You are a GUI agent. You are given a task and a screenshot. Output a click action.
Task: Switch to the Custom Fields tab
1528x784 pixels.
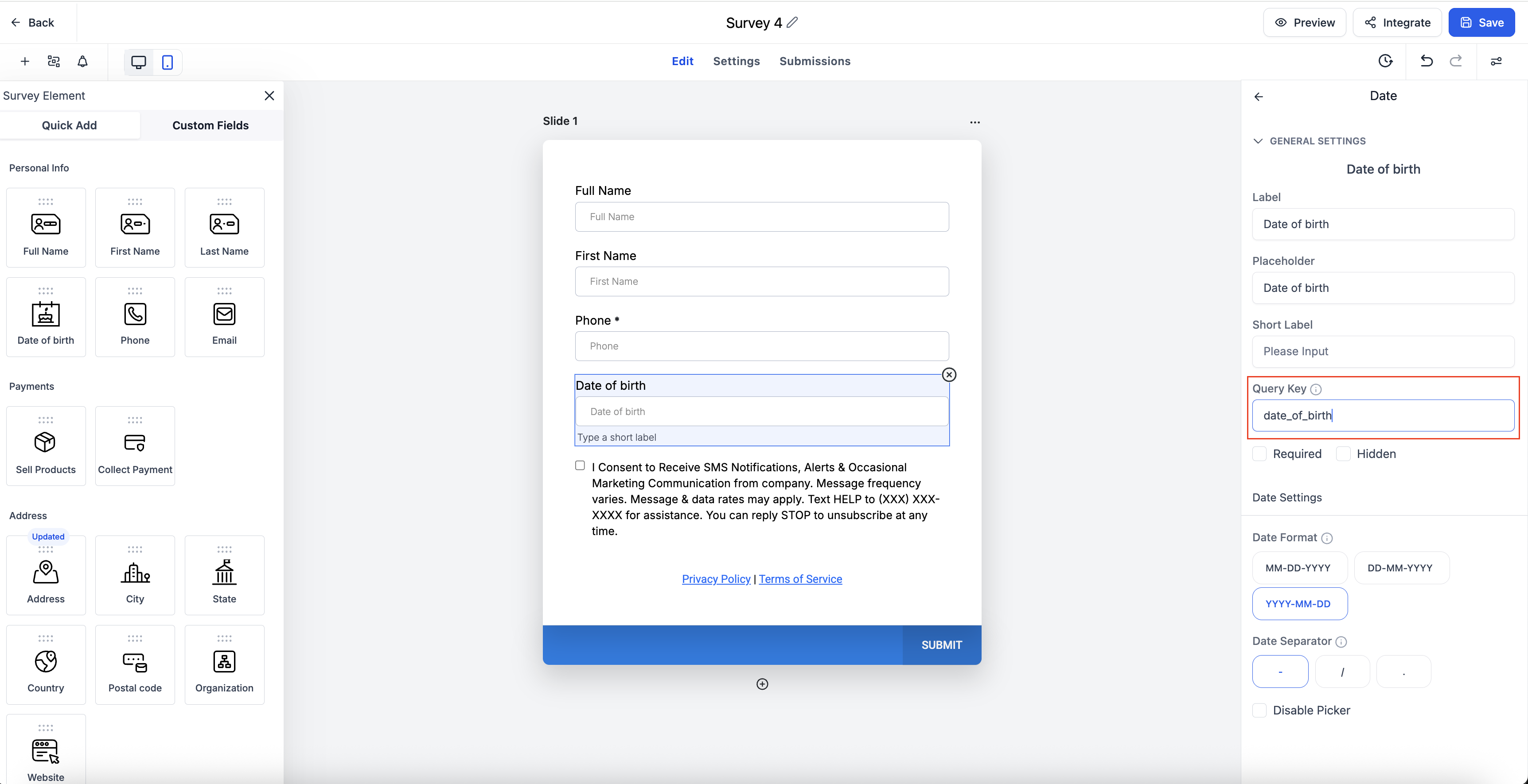tap(210, 125)
